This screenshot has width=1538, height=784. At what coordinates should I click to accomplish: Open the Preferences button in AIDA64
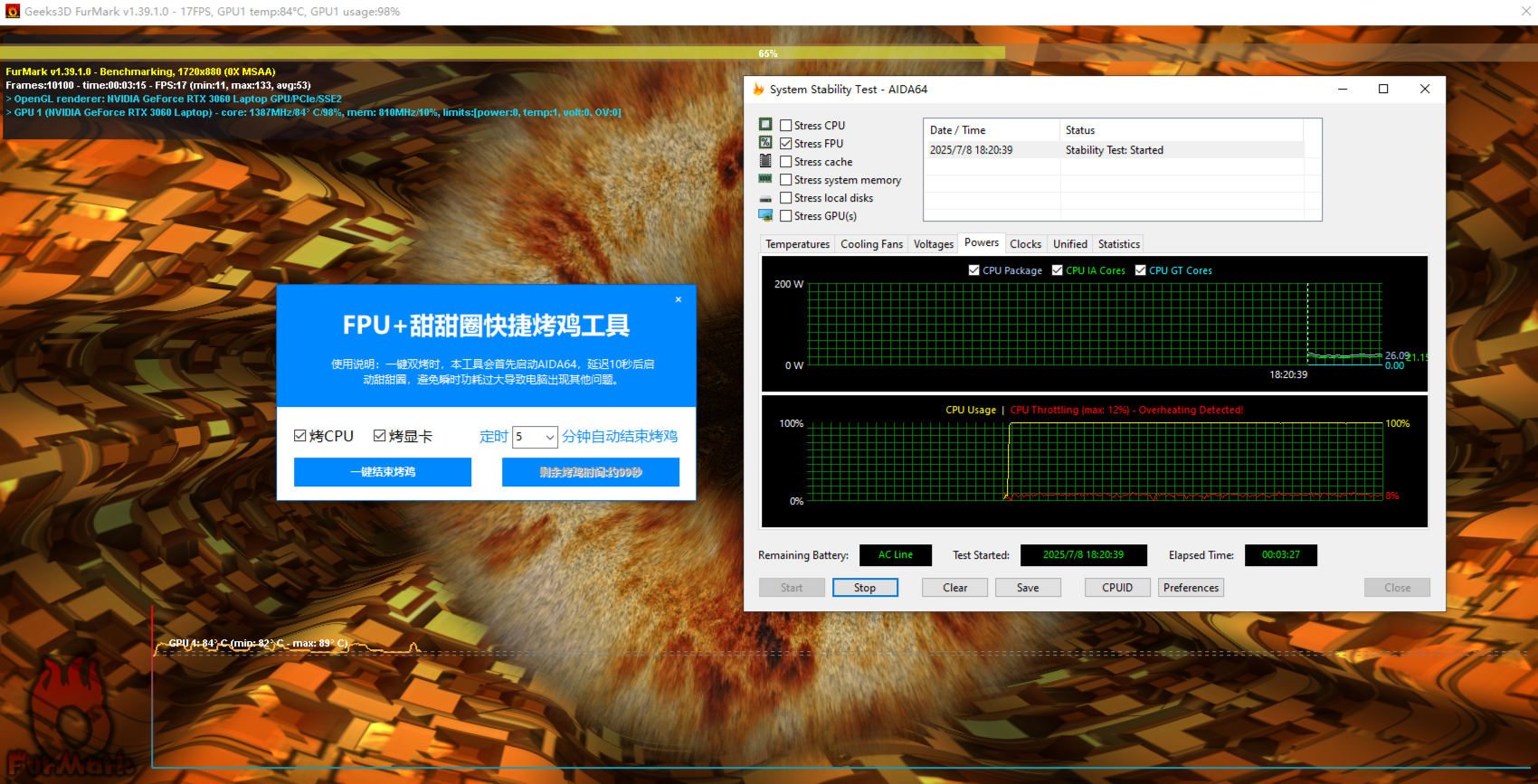pyautogui.click(x=1191, y=588)
